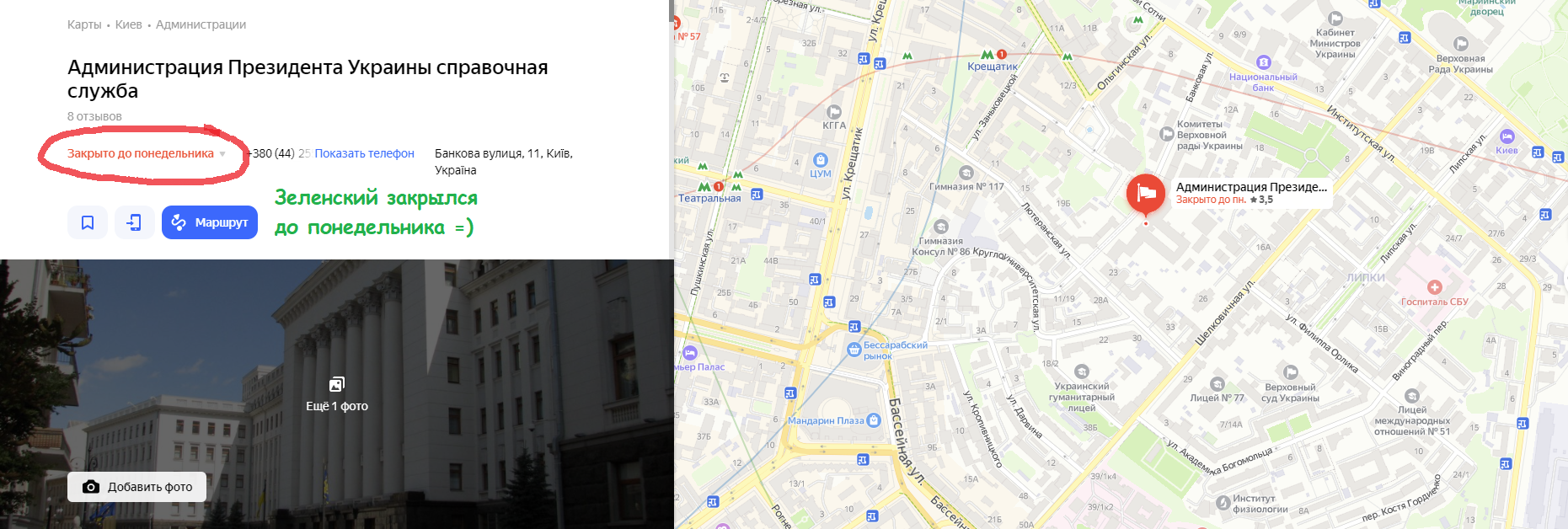Click the Бессарабский рынок market icon
The height and width of the screenshot is (529, 1568).
(x=854, y=350)
